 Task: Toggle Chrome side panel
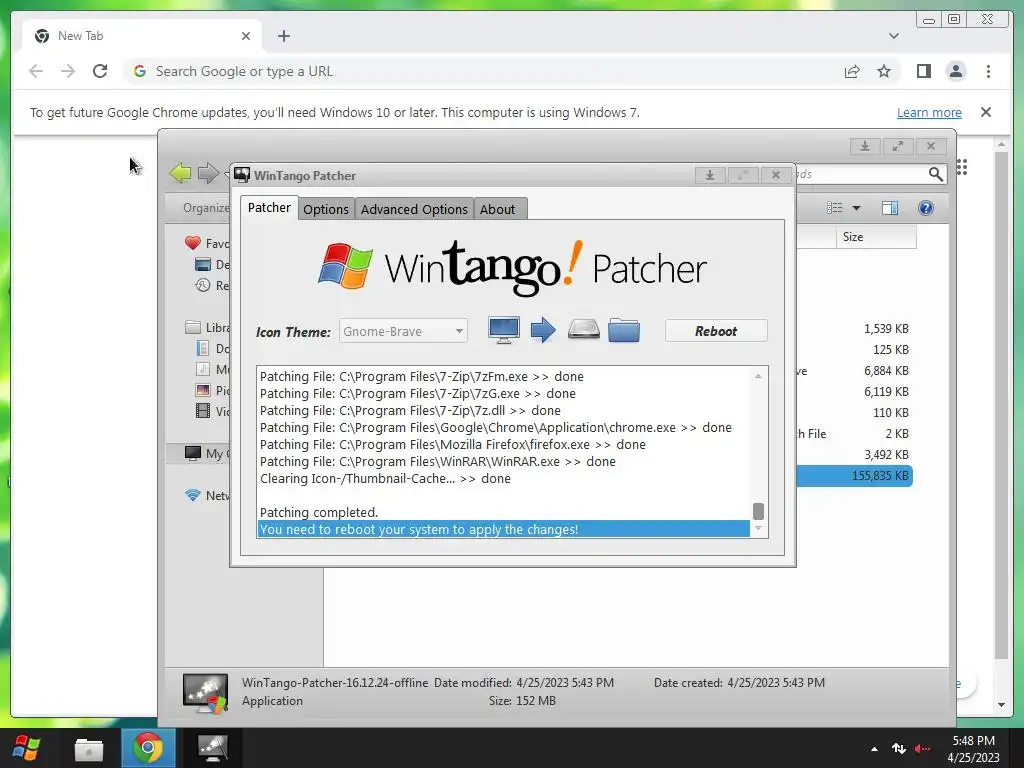923,71
